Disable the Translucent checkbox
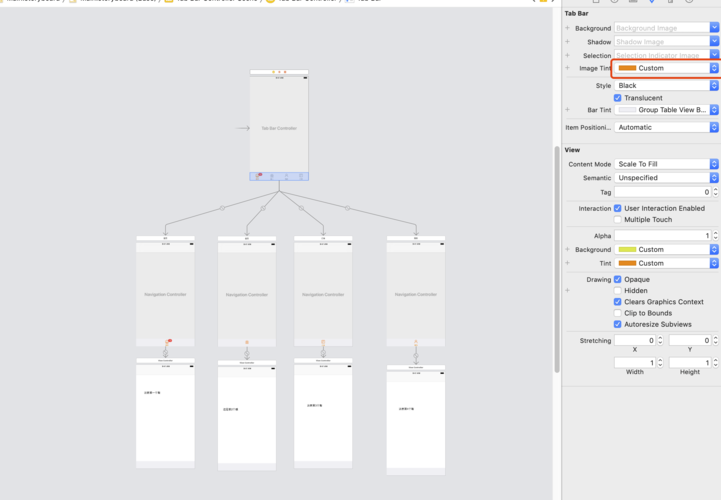This screenshot has height=500, width=721. click(618, 98)
